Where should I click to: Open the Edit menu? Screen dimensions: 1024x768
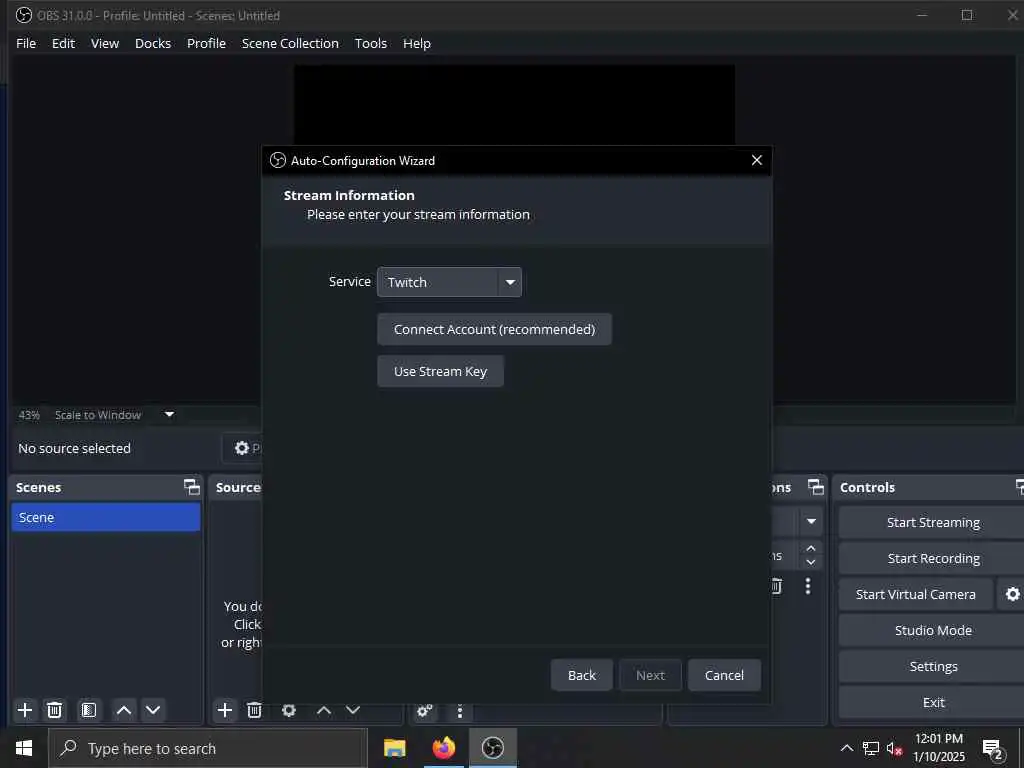pyautogui.click(x=63, y=43)
